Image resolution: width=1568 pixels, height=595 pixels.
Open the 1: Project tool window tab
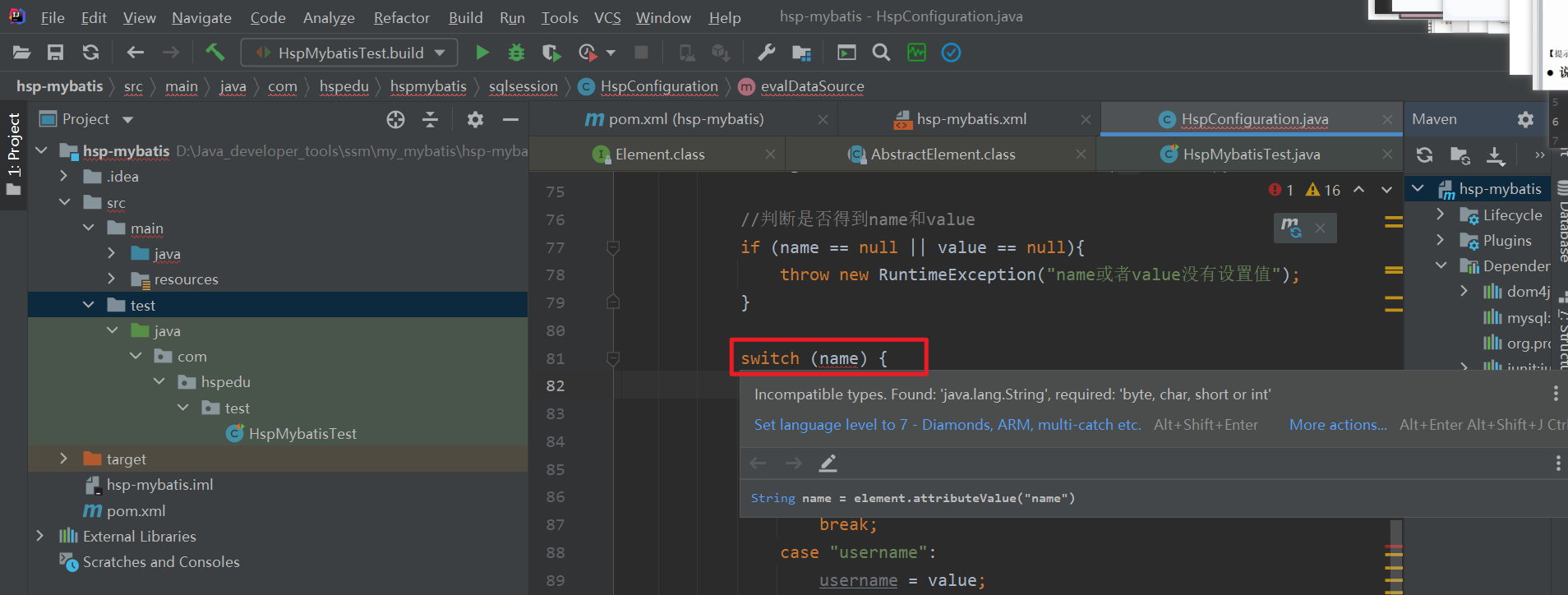point(13,155)
